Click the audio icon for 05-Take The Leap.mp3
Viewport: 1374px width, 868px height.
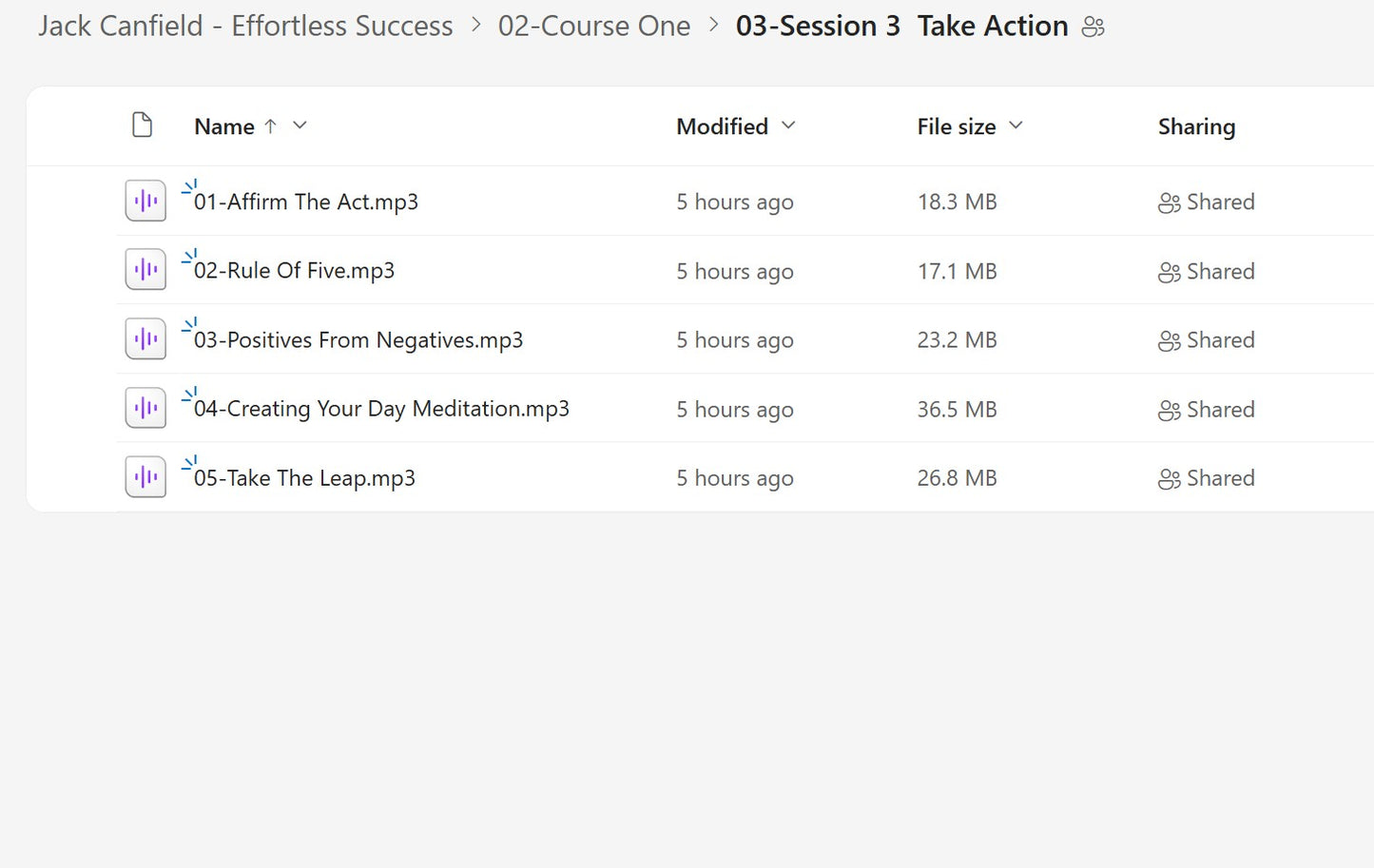145,476
